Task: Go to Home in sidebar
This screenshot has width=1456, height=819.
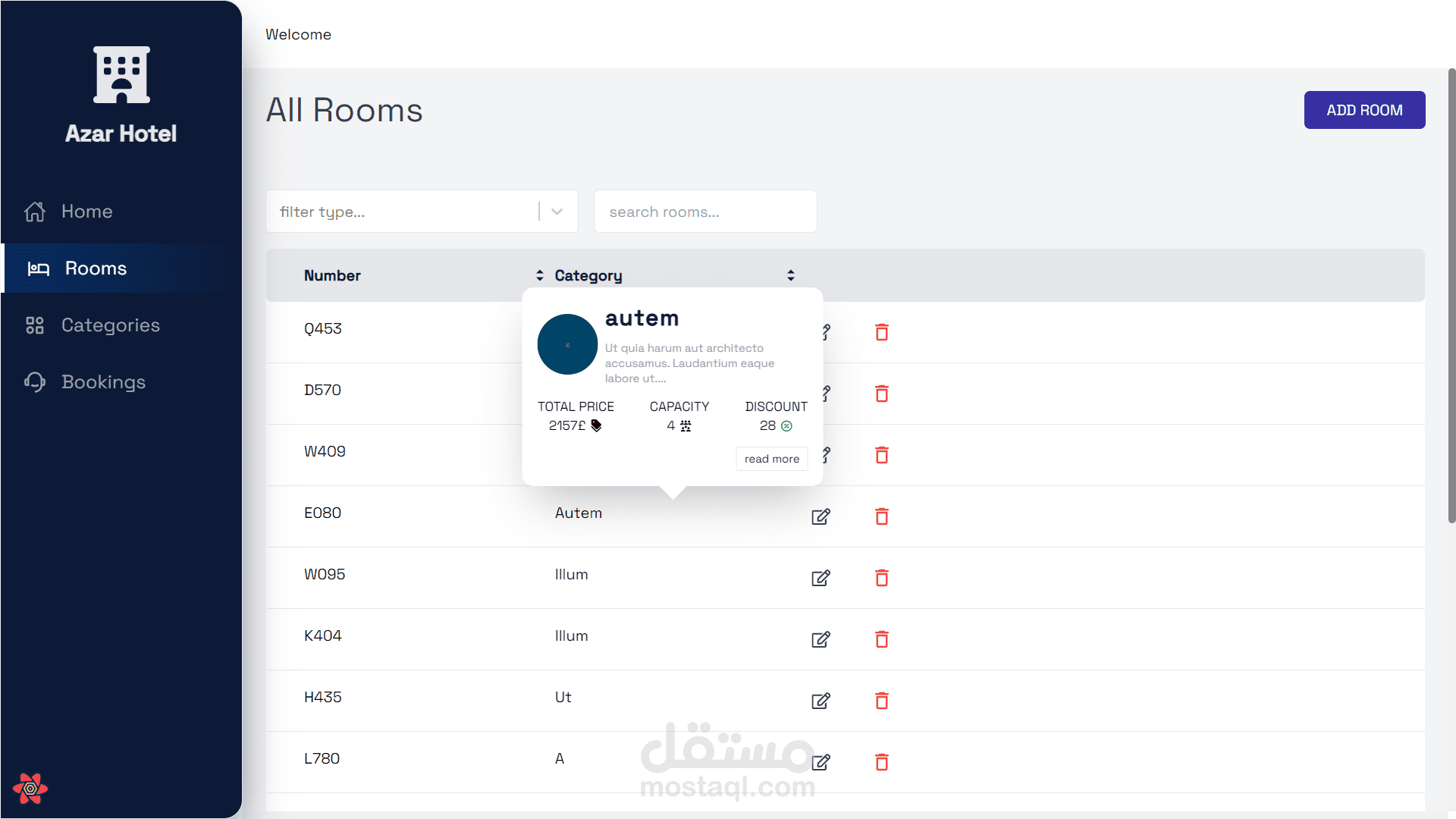Action: click(86, 212)
